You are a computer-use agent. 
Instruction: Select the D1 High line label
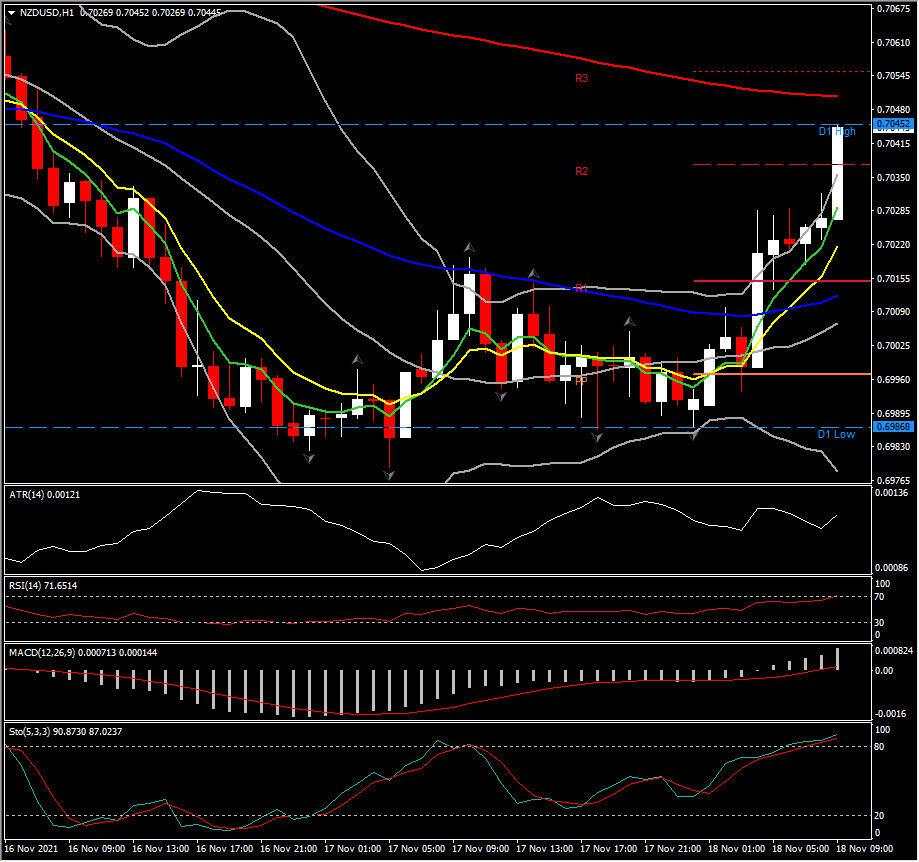[836, 131]
